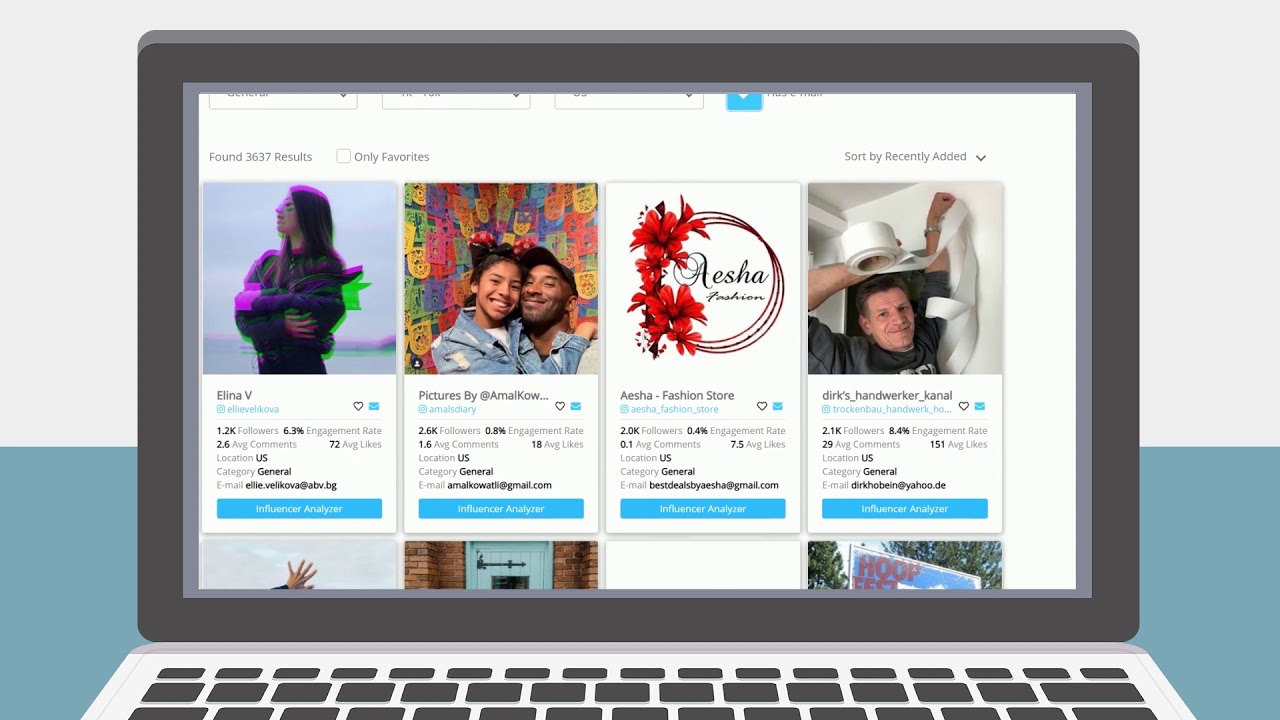Click the Instagram icon beside aesha_fashion_store
1280x720 pixels.
[625, 409]
